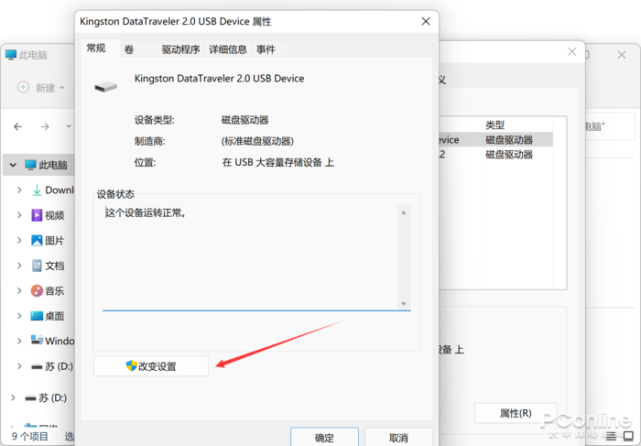This screenshot has height=446, width=641.
Task: Click the back navigation arrow in Explorer
Action: [x=18, y=127]
